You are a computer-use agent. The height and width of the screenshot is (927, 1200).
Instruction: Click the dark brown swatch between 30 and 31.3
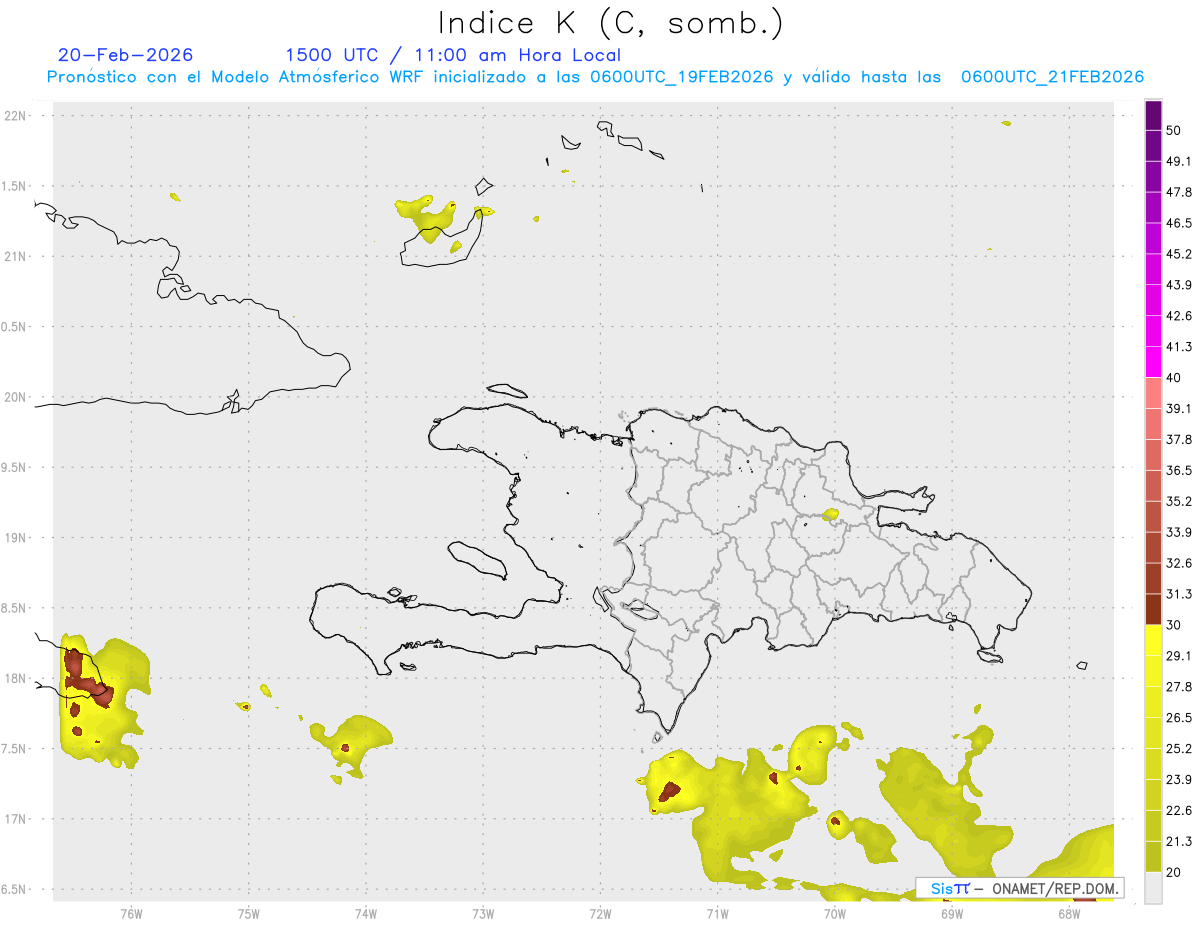pos(1154,610)
